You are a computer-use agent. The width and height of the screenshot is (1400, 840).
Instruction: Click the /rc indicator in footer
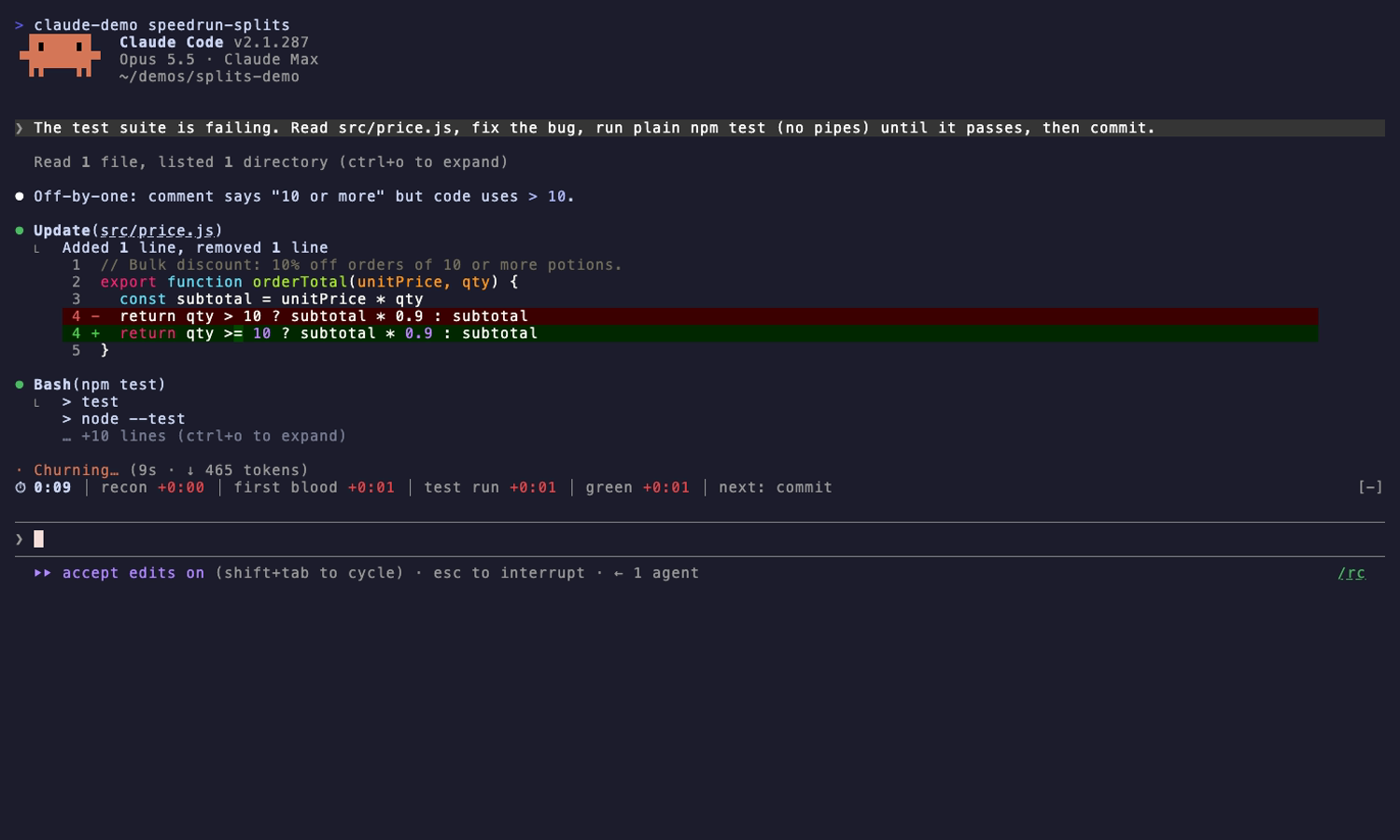[x=1351, y=573]
